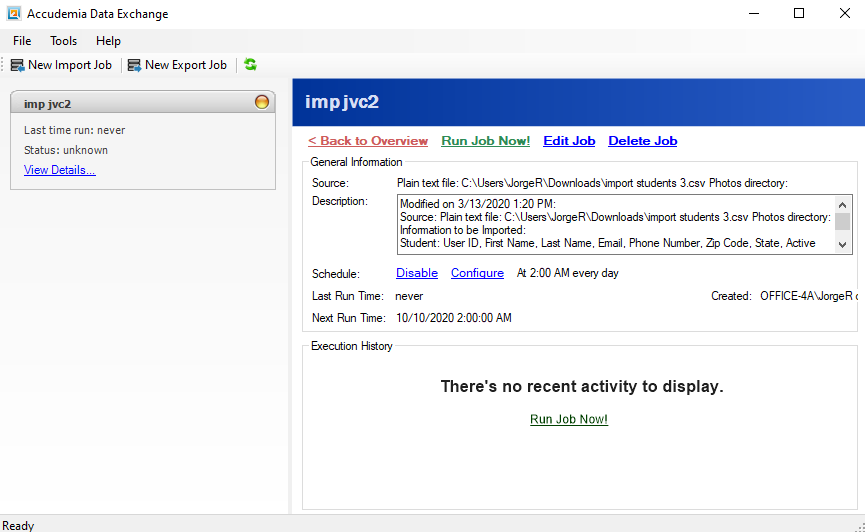The image size is (865, 532).
Task: Click the imp jvc2 blue banner title
Action: tap(342, 102)
